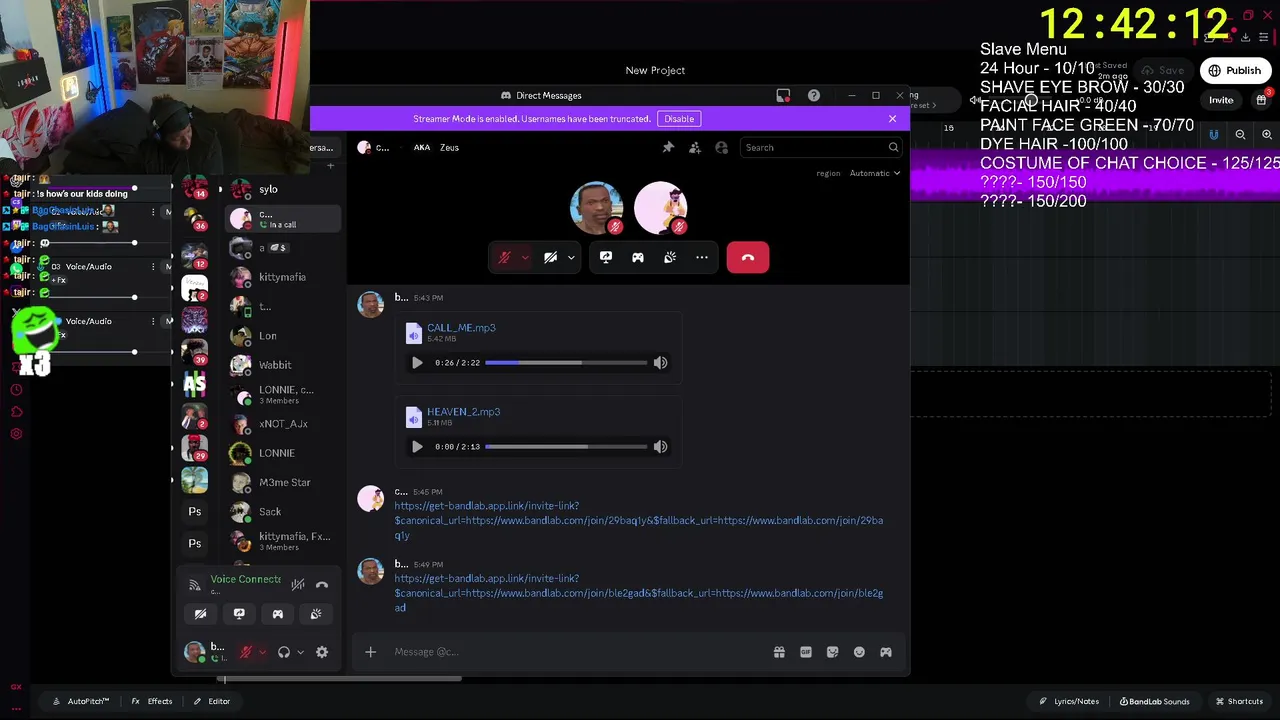Focus the Message text field
The width and height of the screenshot is (1280, 720).
click(x=575, y=652)
